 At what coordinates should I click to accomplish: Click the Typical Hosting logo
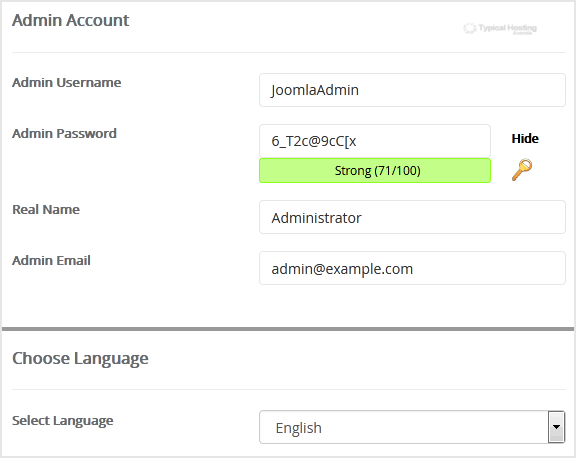[x=500, y=29]
